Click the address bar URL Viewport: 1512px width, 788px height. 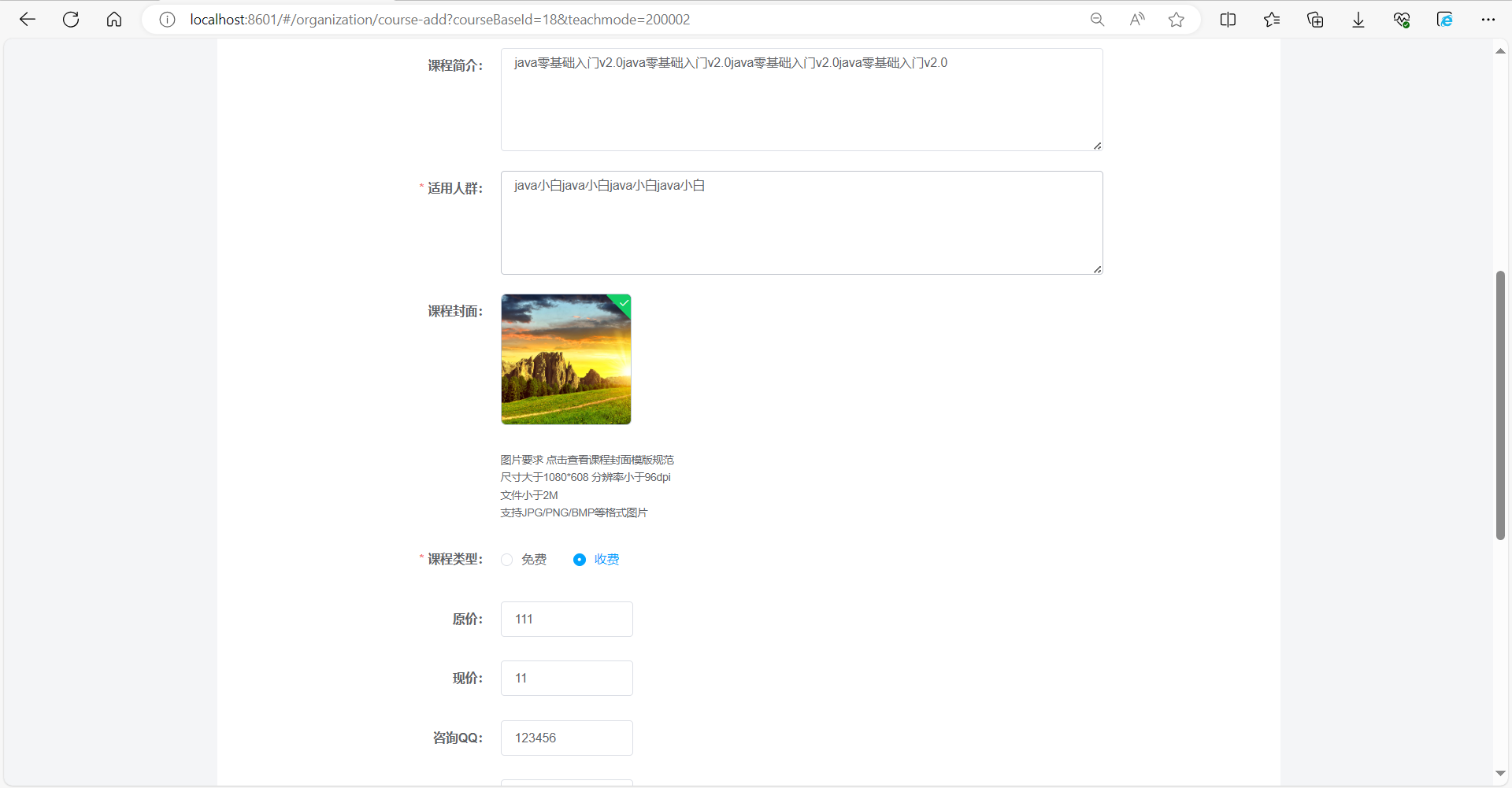[439, 20]
